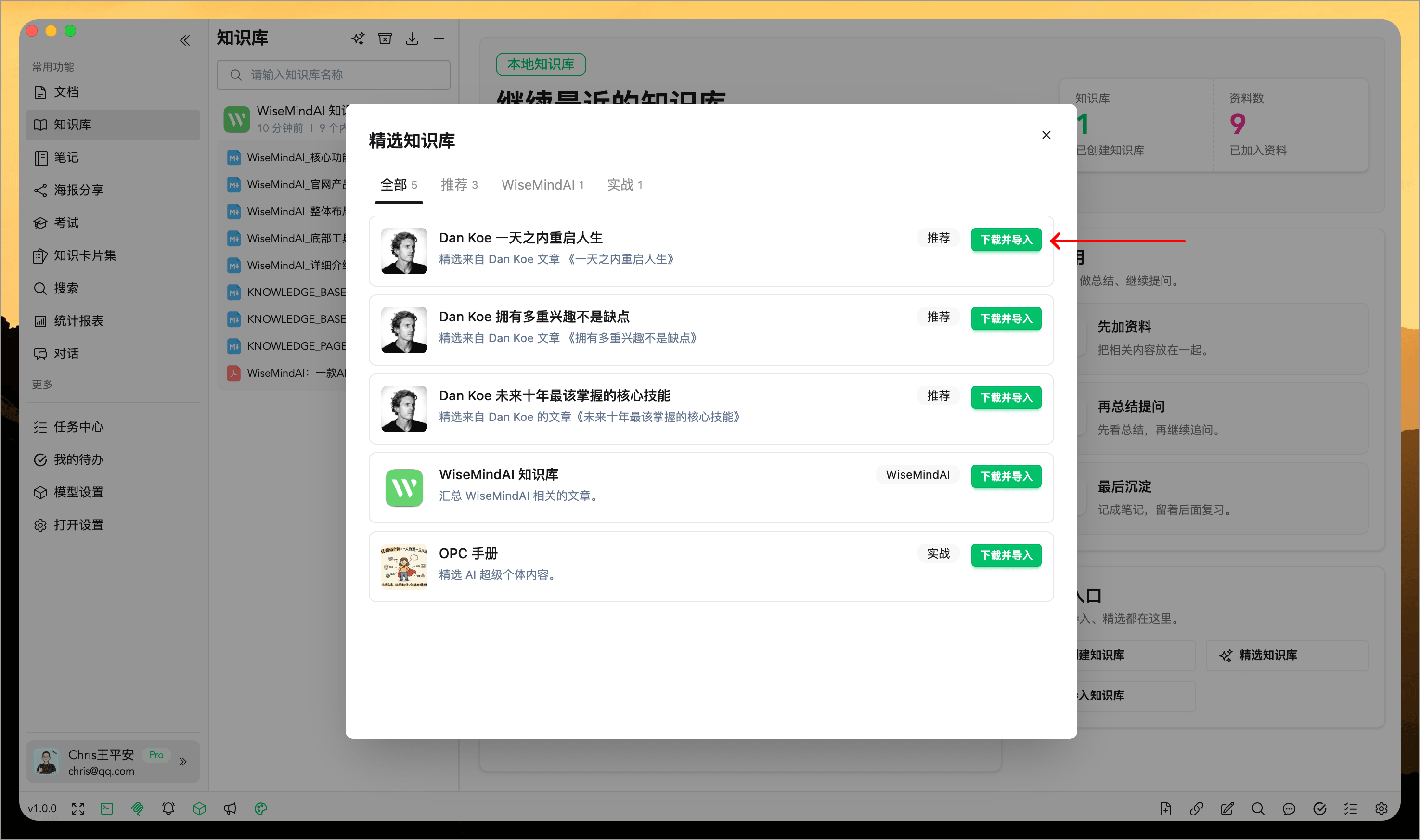Open the notification bell in status bar

168,808
